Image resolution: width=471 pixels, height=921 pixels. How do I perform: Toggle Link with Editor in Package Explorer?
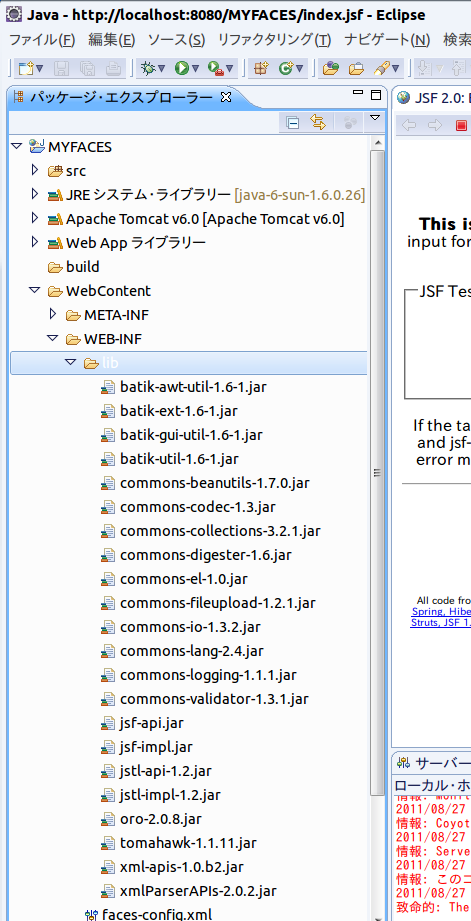318,122
